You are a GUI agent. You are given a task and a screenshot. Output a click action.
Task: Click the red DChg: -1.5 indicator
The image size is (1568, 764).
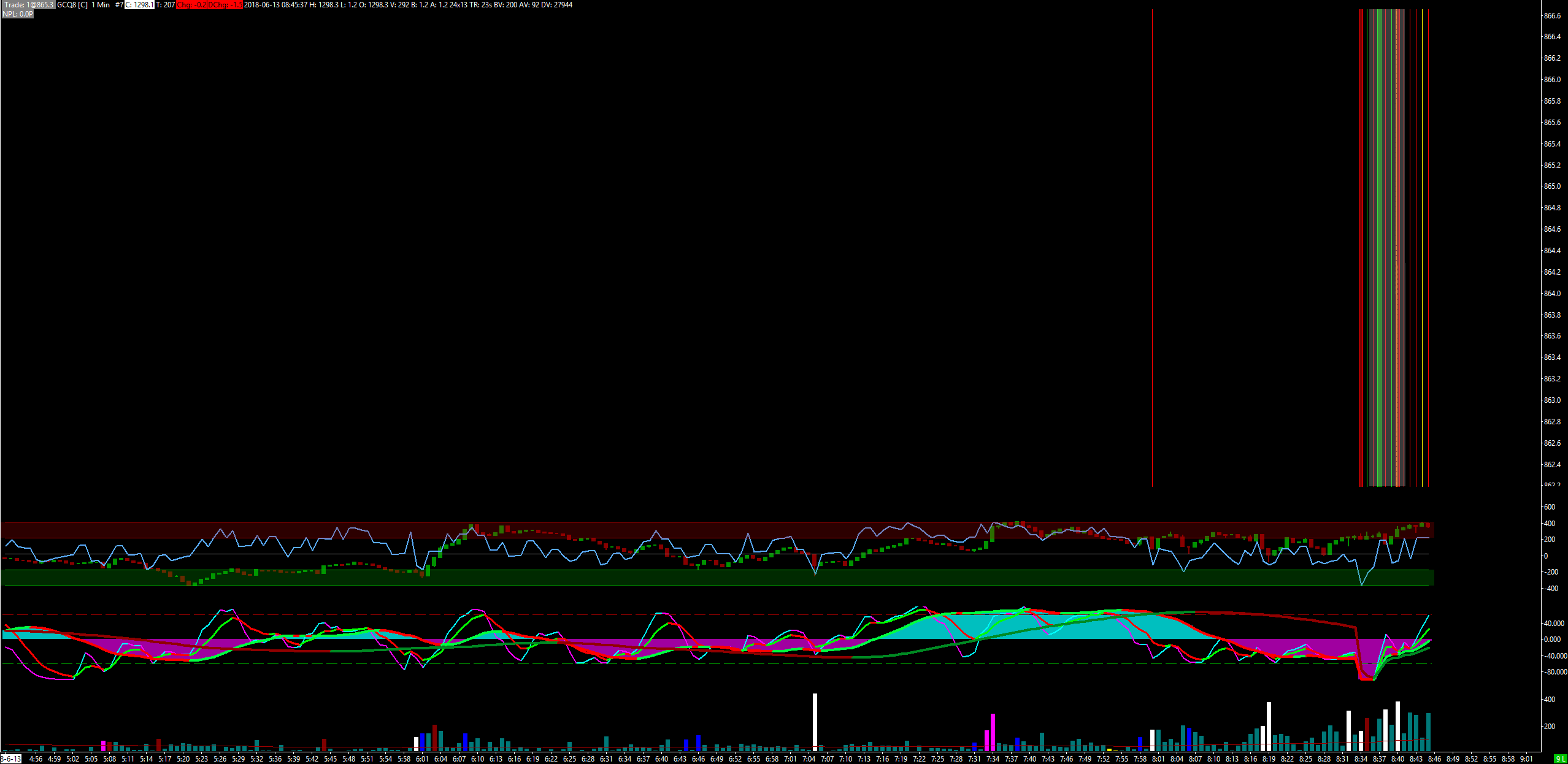[x=225, y=5]
